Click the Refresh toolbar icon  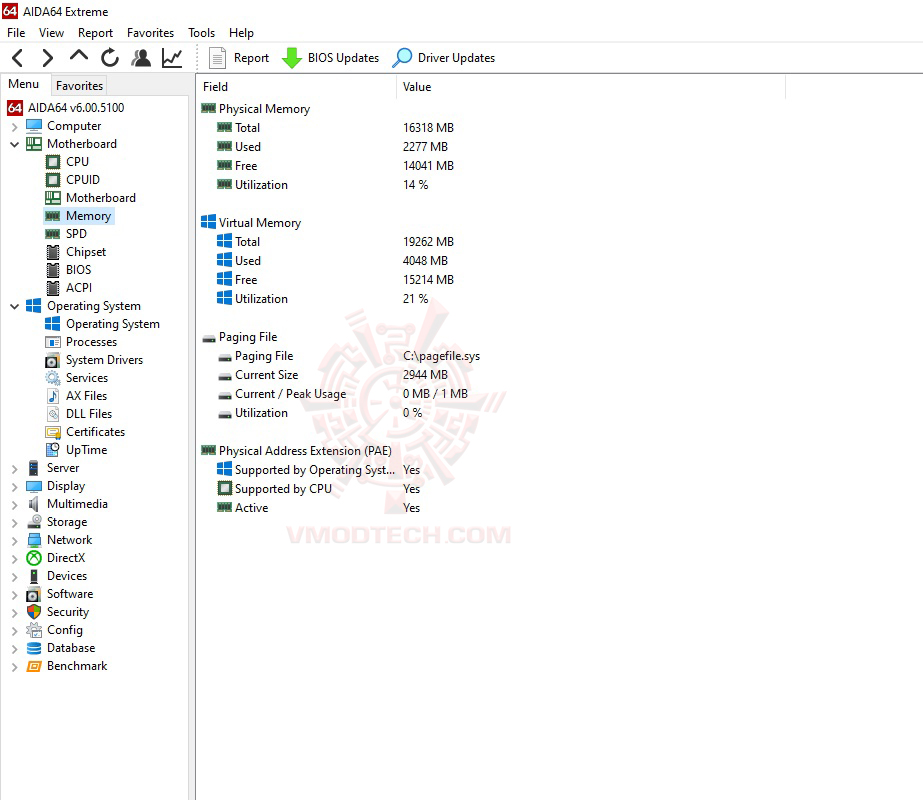coord(109,58)
